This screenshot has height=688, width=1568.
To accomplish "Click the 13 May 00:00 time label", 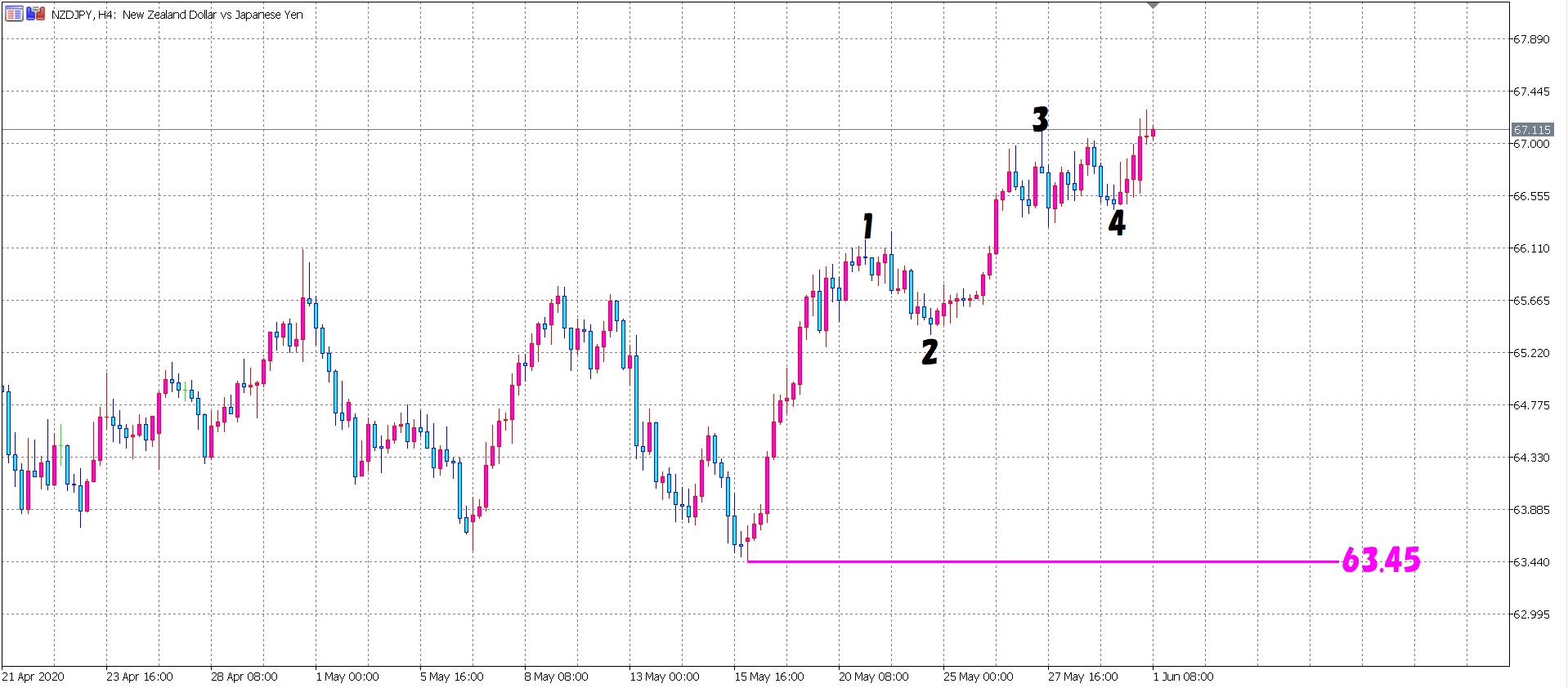I will pos(664,677).
